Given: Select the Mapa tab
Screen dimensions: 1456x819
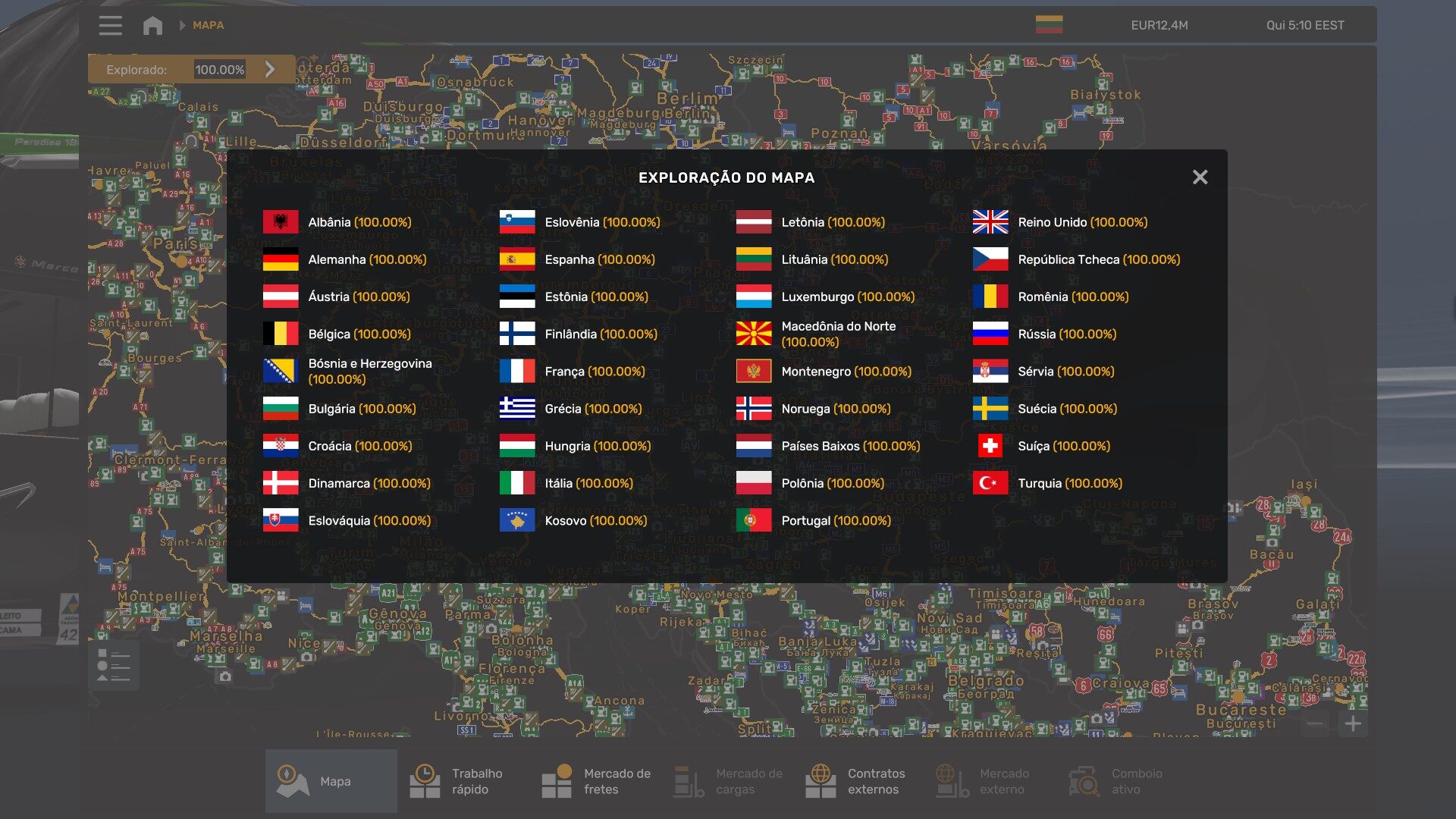Looking at the screenshot, I should (x=331, y=781).
